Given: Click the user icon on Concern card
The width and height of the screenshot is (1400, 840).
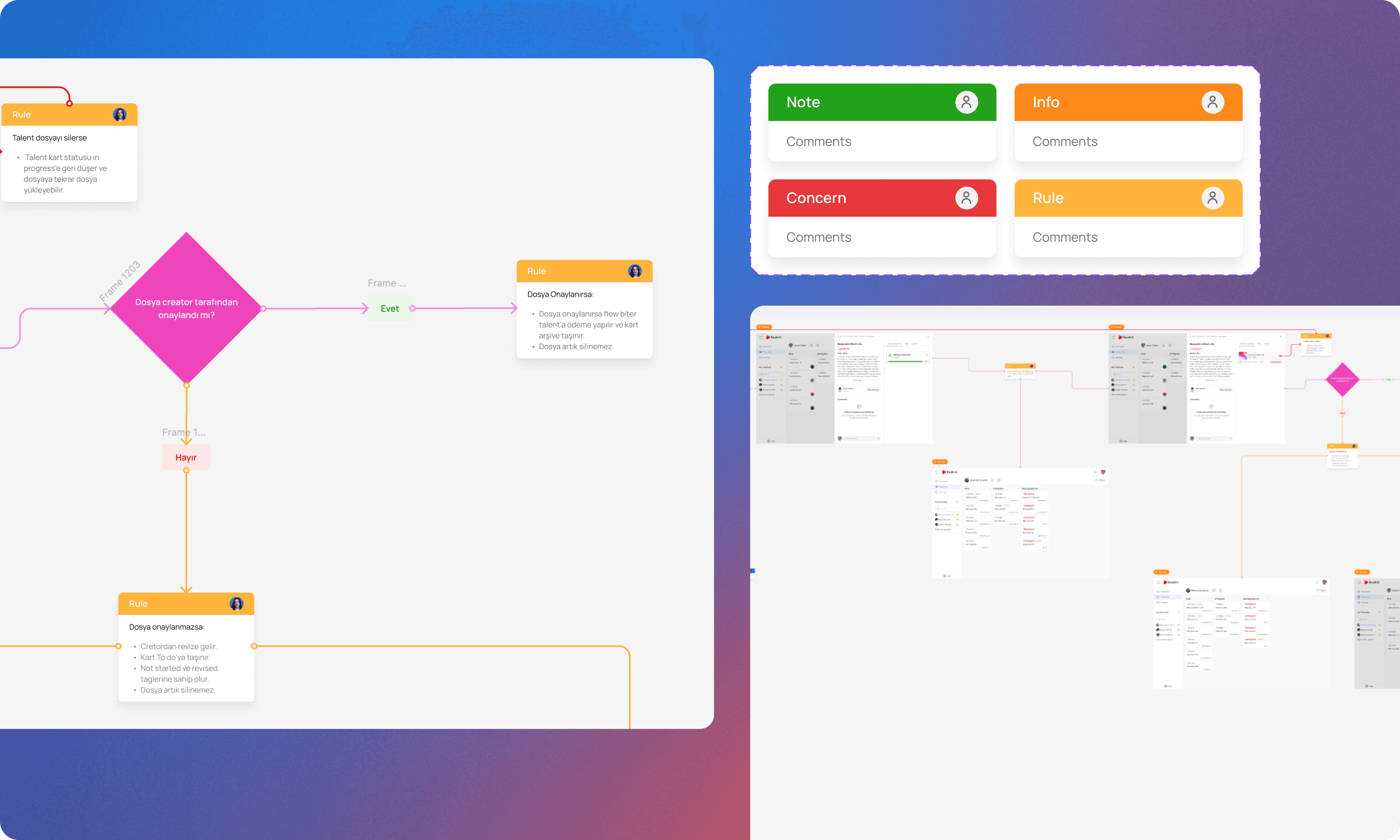Looking at the screenshot, I should [x=966, y=198].
